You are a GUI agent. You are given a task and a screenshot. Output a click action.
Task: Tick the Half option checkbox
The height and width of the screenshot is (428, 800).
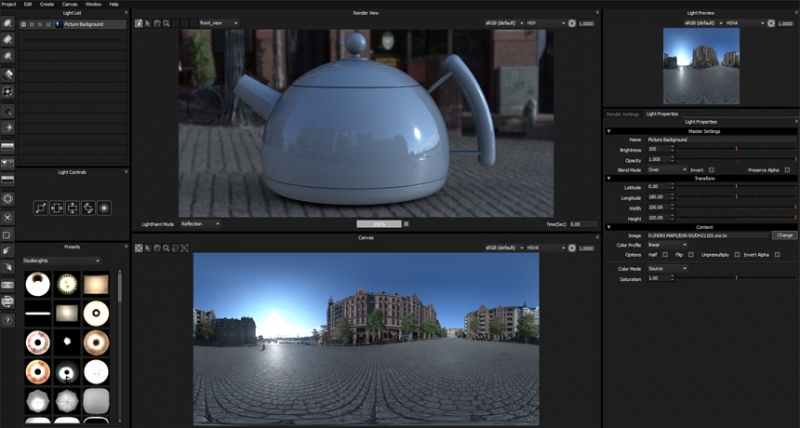coord(665,255)
